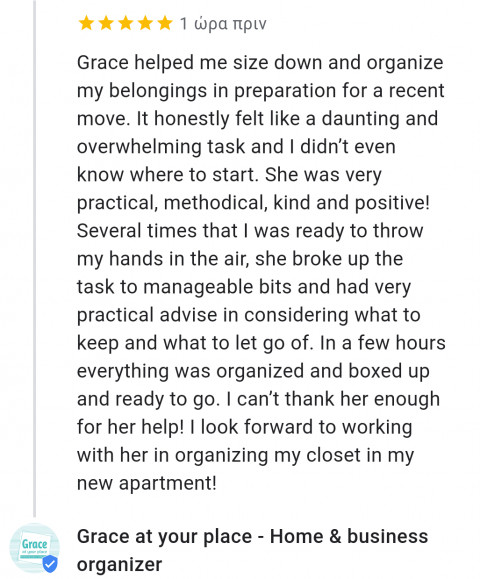Click the gray vertical thread line
Viewport: 480px width, 579px height.
[35, 258]
